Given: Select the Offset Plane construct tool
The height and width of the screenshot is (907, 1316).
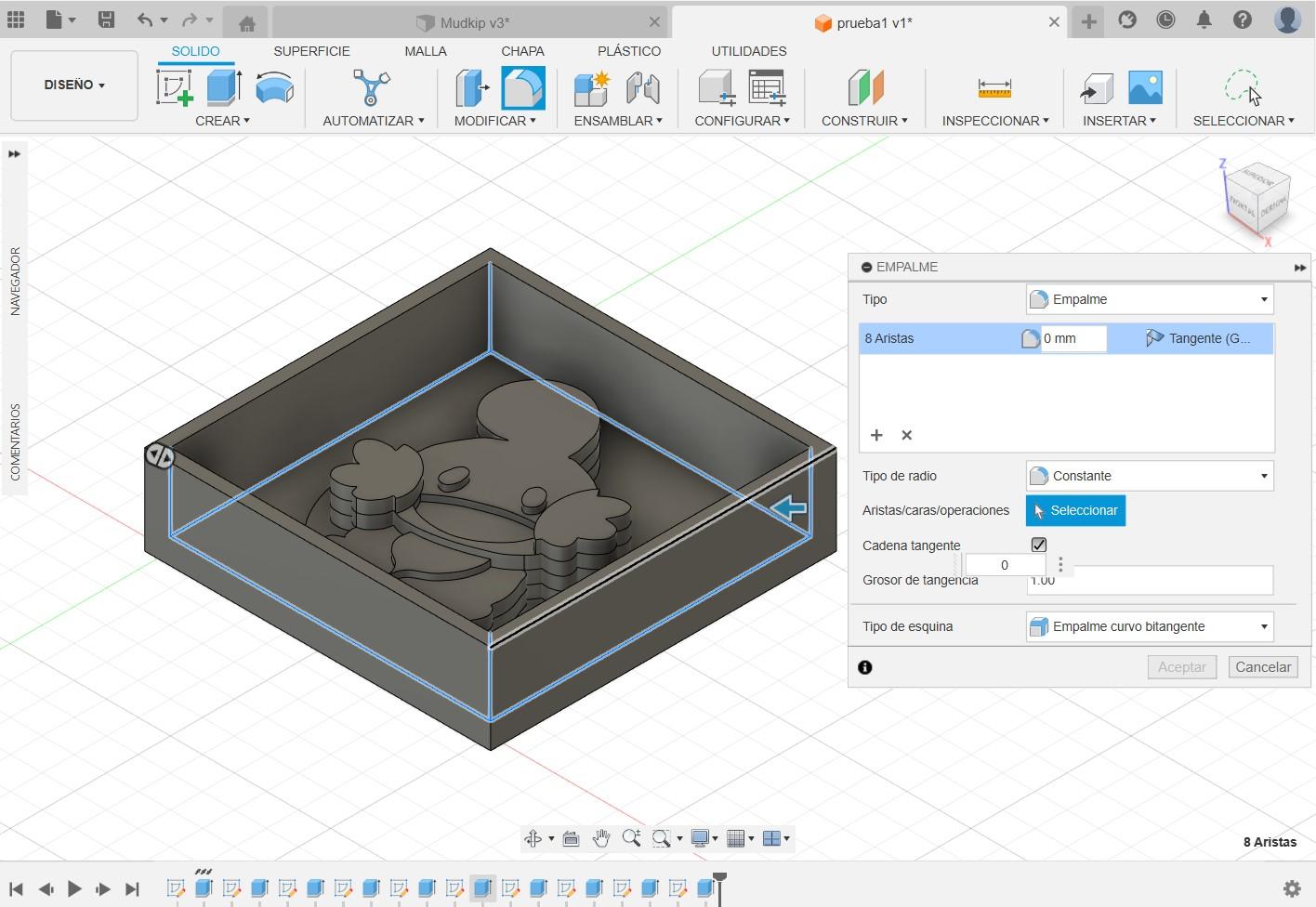Looking at the screenshot, I should pyautogui.click(x=865, y=87).
